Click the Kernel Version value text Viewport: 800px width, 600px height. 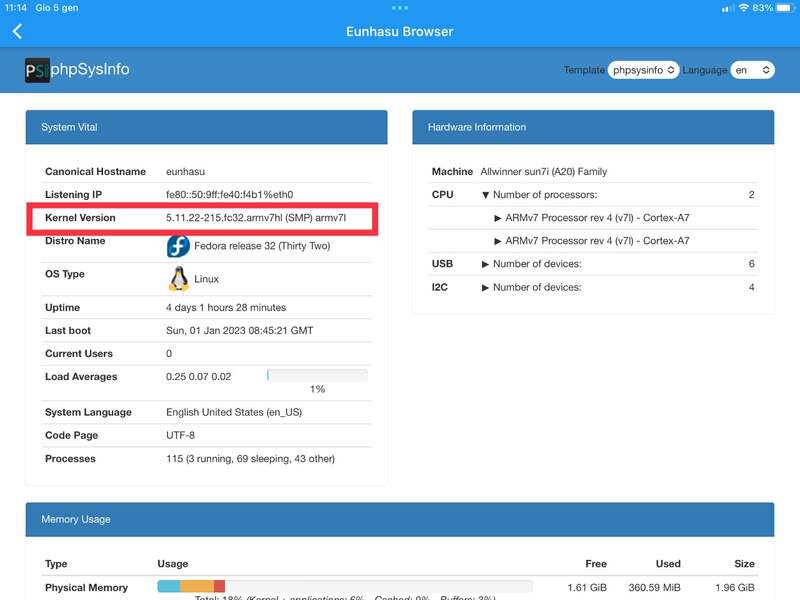click(256, 218)
